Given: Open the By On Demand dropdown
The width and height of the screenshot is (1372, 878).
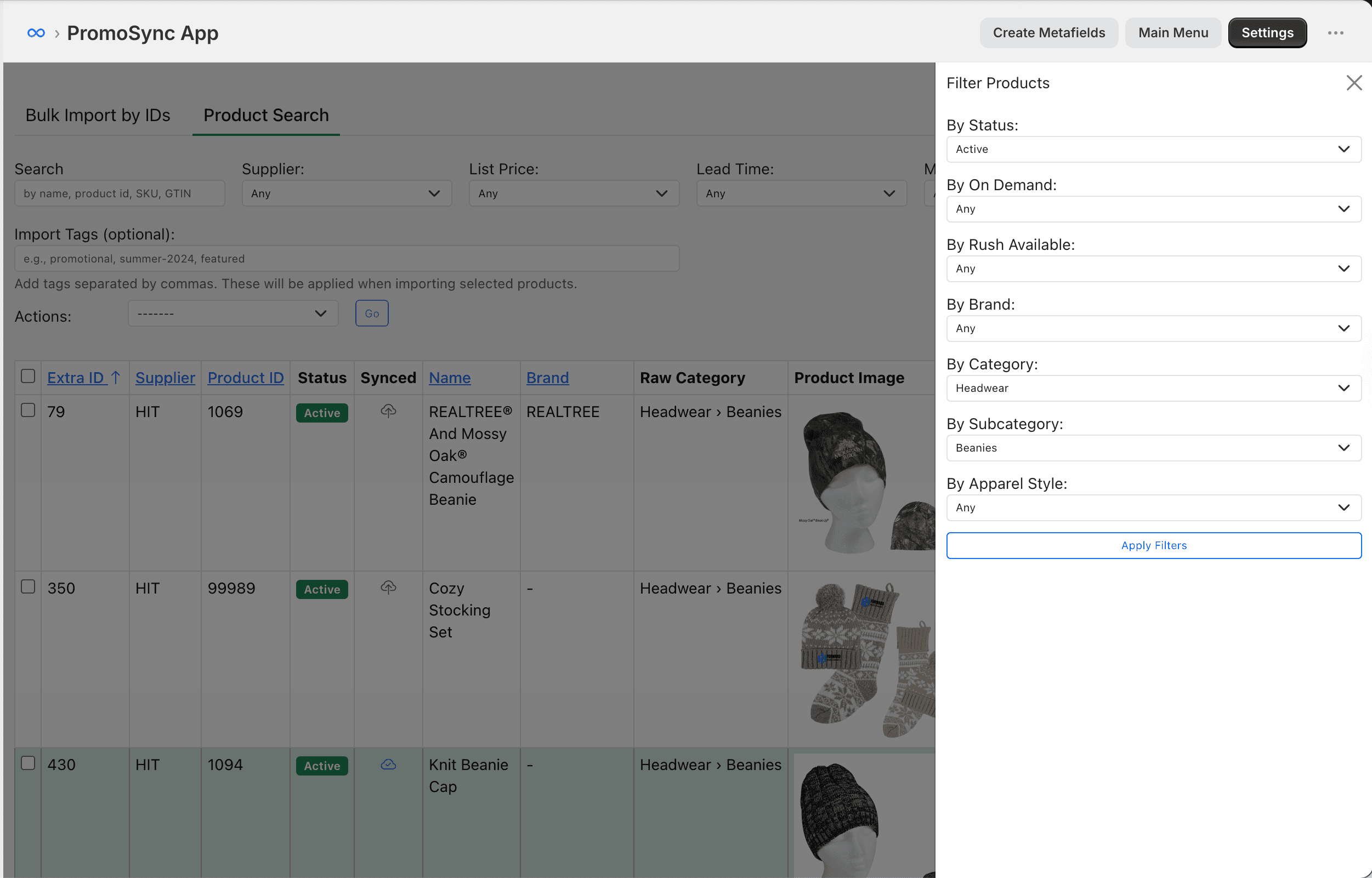Looking at the screenshot, I should [1154, 209].
